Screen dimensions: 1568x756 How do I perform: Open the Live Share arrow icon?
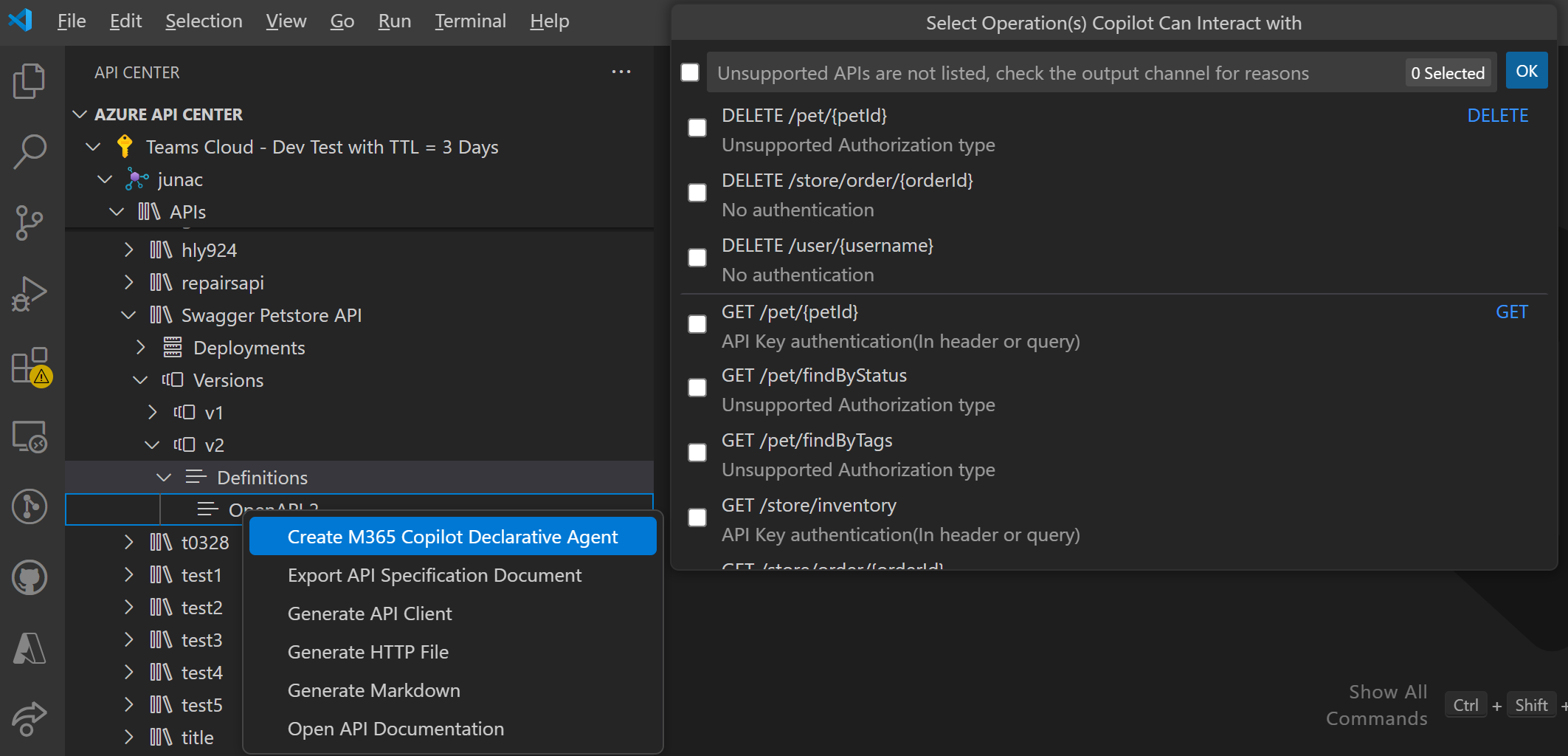30,719
